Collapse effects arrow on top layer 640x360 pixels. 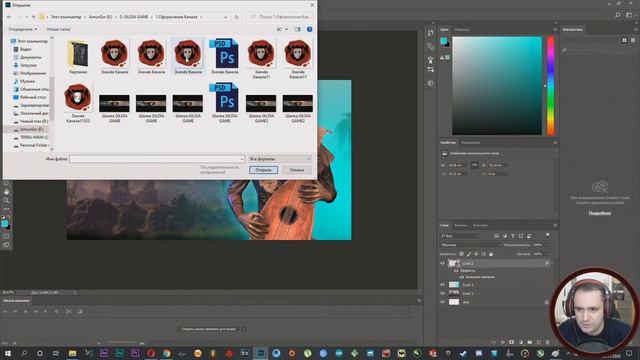coord(552,264)
